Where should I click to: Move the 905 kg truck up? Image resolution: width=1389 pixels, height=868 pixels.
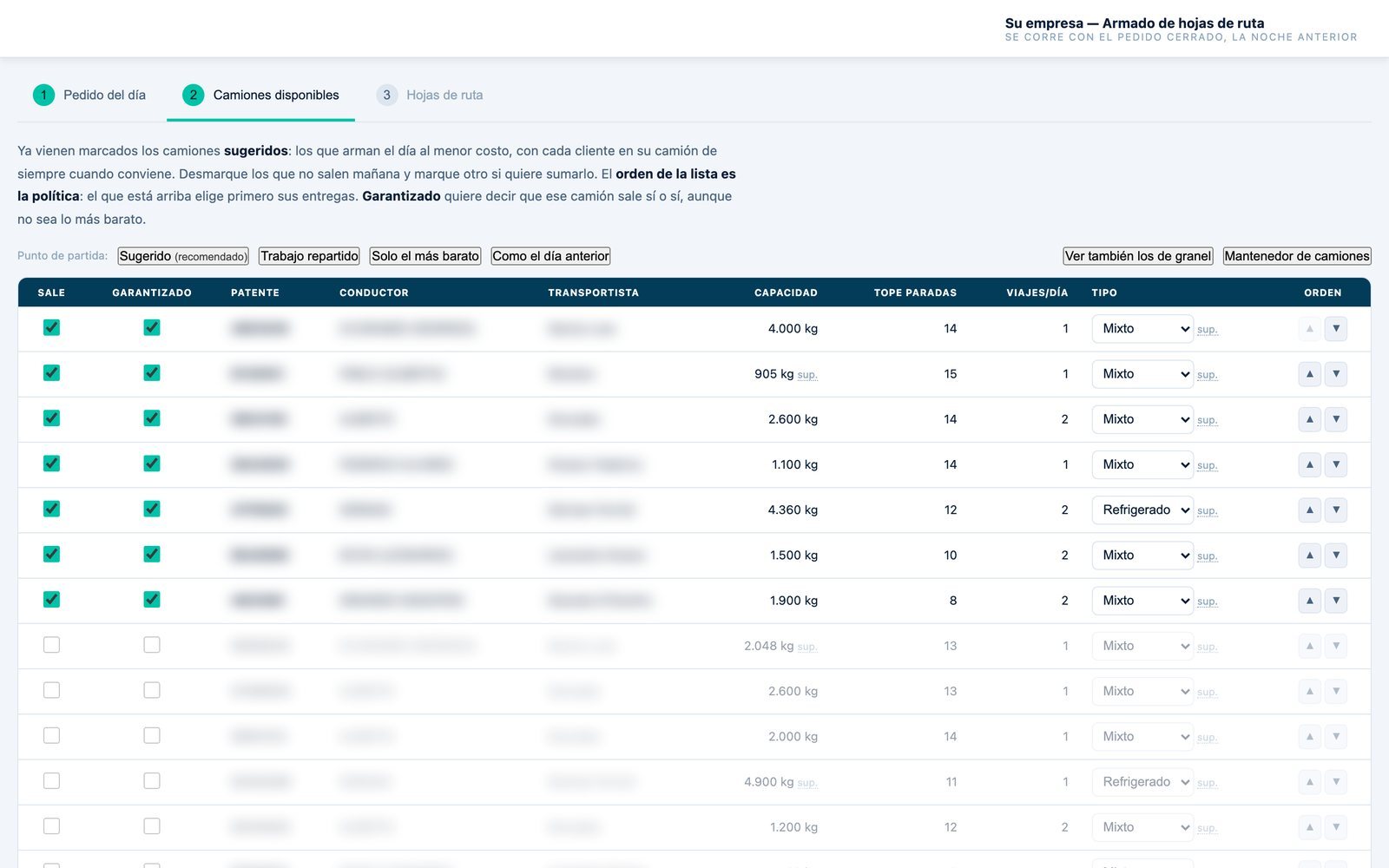coord(1310,374)
